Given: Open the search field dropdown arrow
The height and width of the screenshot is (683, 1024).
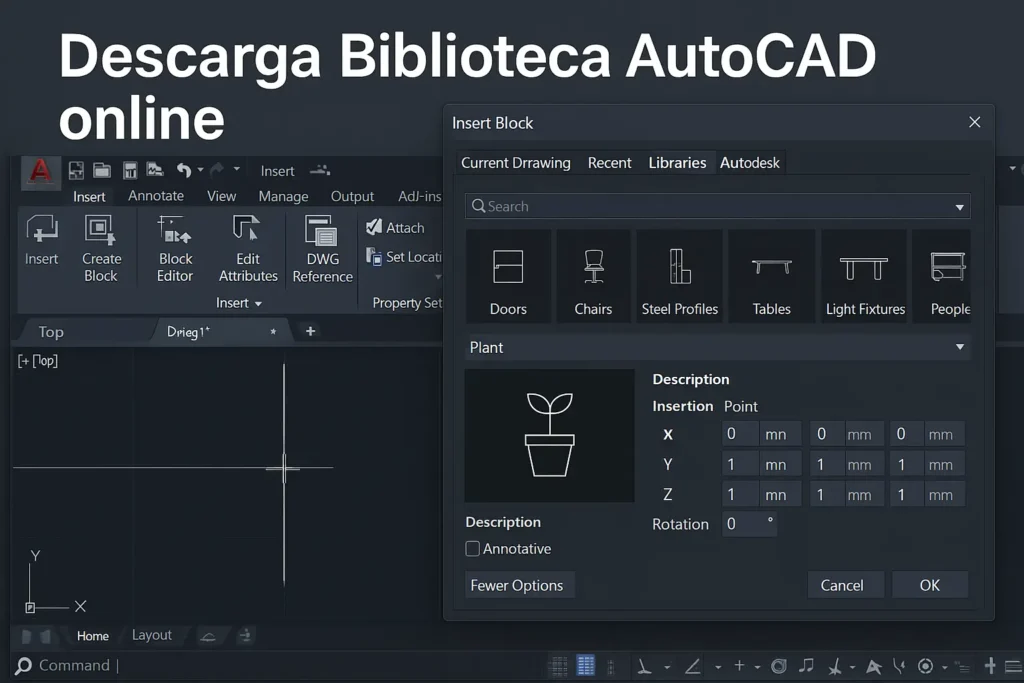Looking at the screenshot, I should [x=960, y=206].
